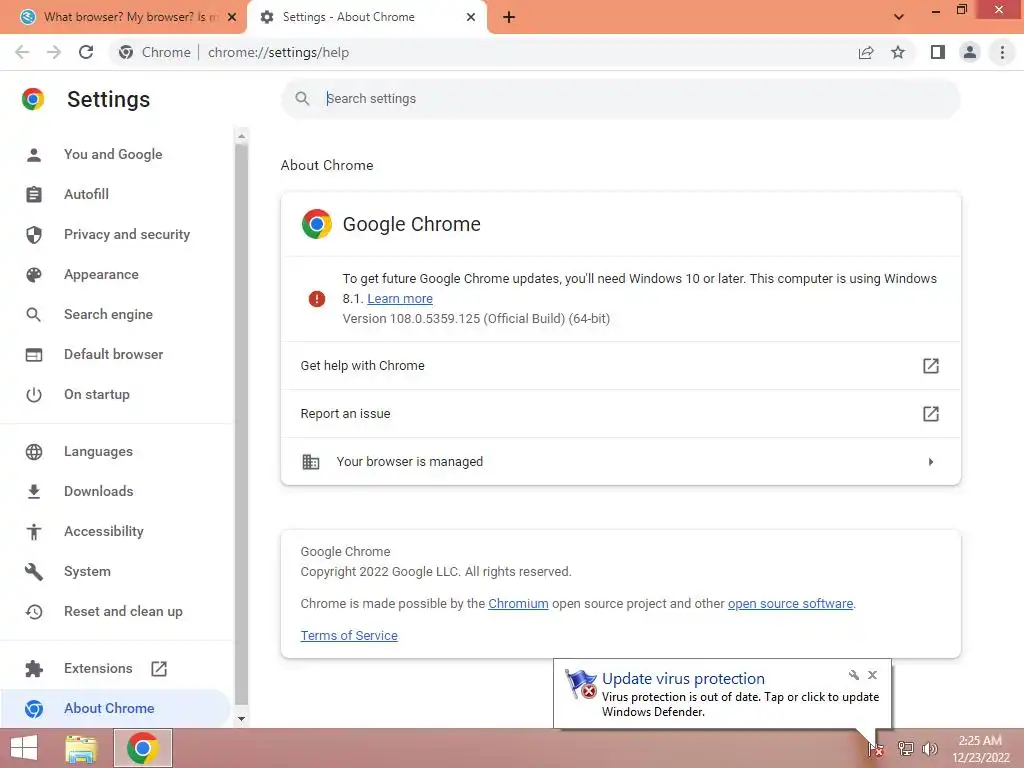Open You and Google settings
The image size is (1024, 768).
tap(113, 154)
